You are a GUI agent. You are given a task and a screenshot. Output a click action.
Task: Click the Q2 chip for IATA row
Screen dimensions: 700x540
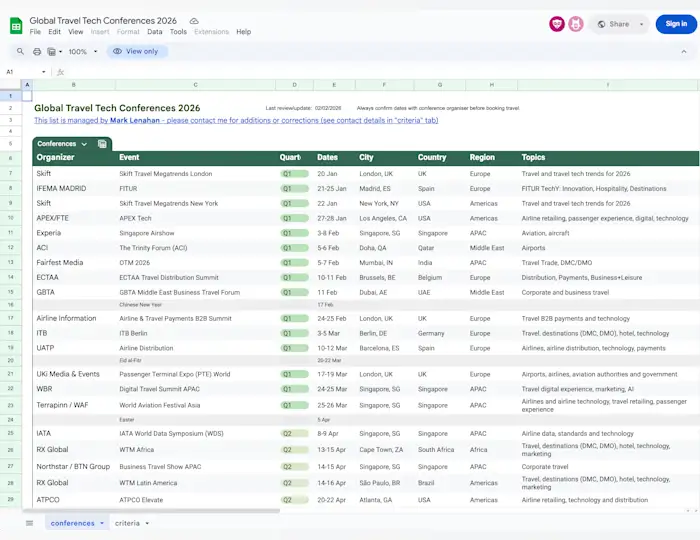pyautogui.click(x=294, y=433)
